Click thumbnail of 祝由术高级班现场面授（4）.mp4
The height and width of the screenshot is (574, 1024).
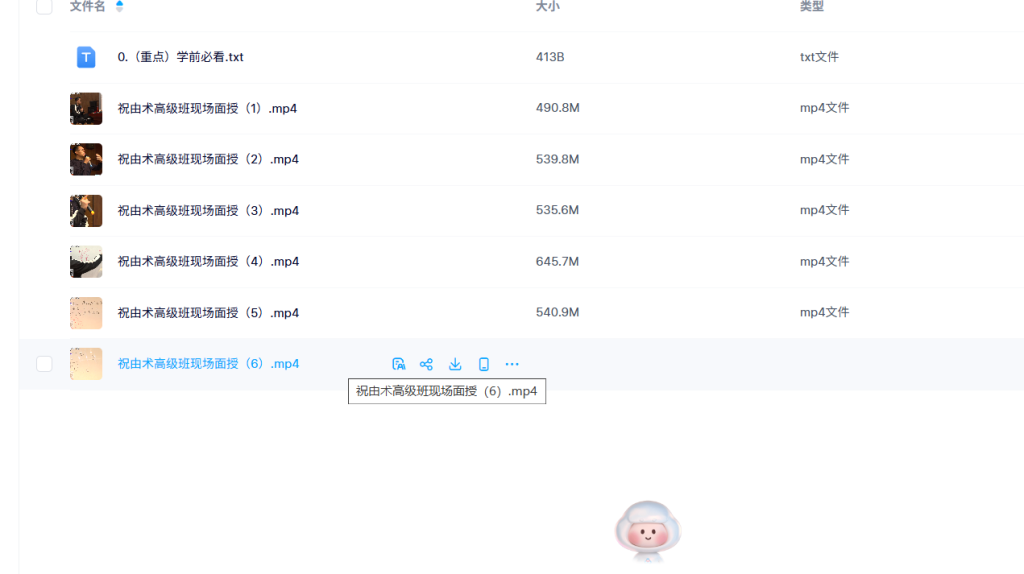click(86, 261)
